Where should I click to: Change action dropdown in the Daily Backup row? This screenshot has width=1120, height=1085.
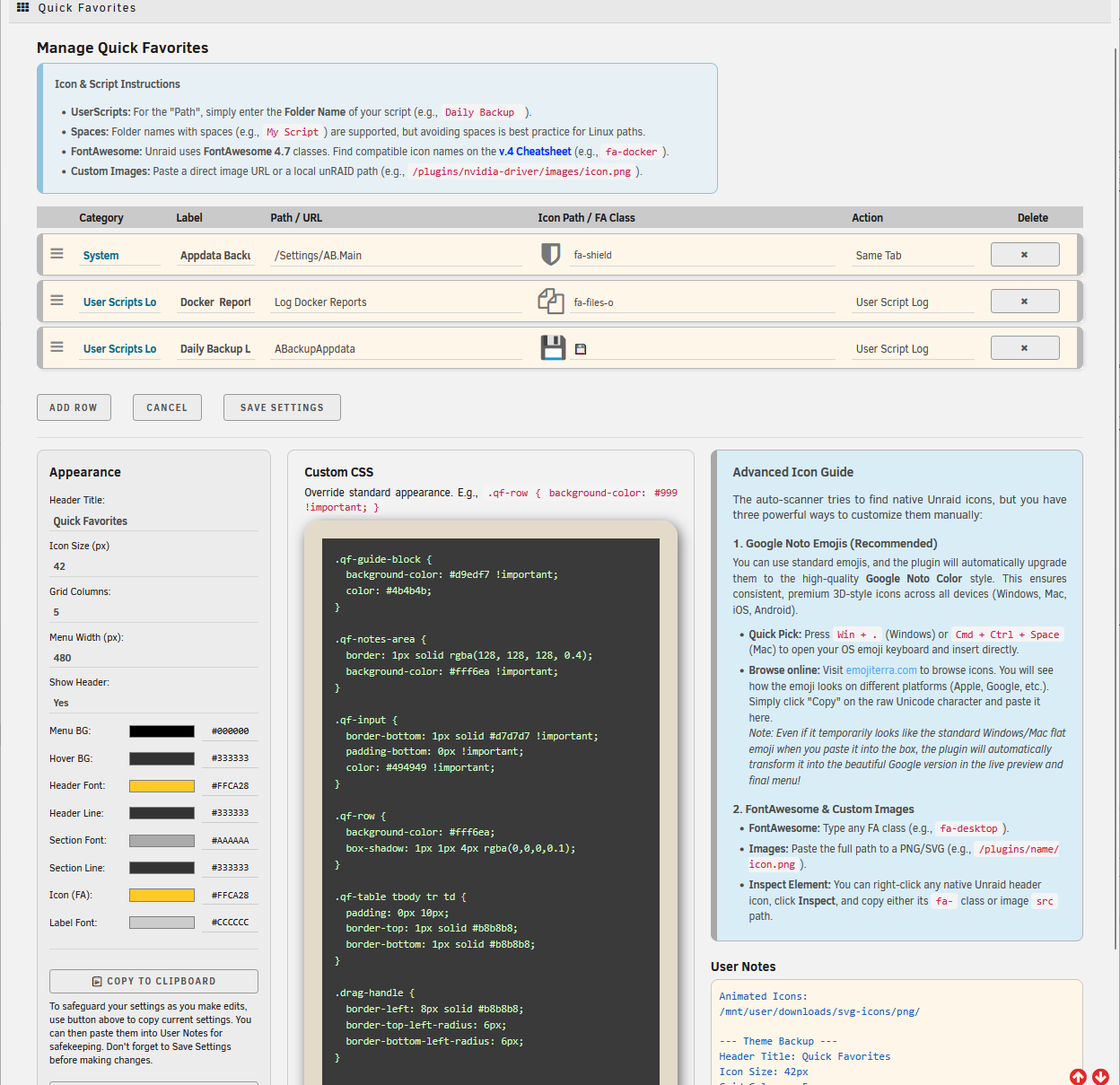tap(913, 349)
